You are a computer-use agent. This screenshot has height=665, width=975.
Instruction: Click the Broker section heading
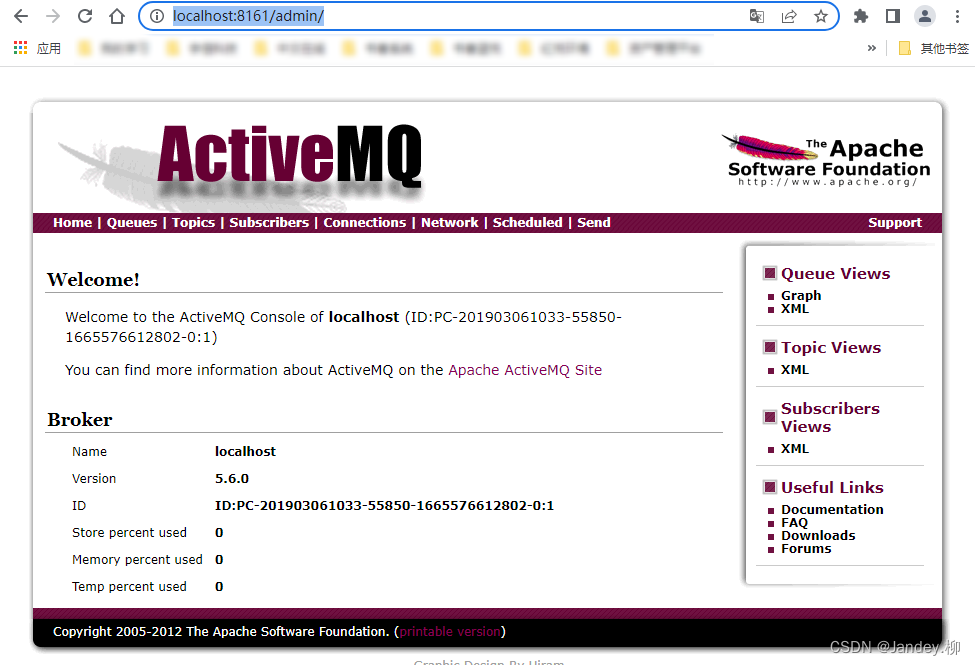pyautogui.click(x=80, y=420)
